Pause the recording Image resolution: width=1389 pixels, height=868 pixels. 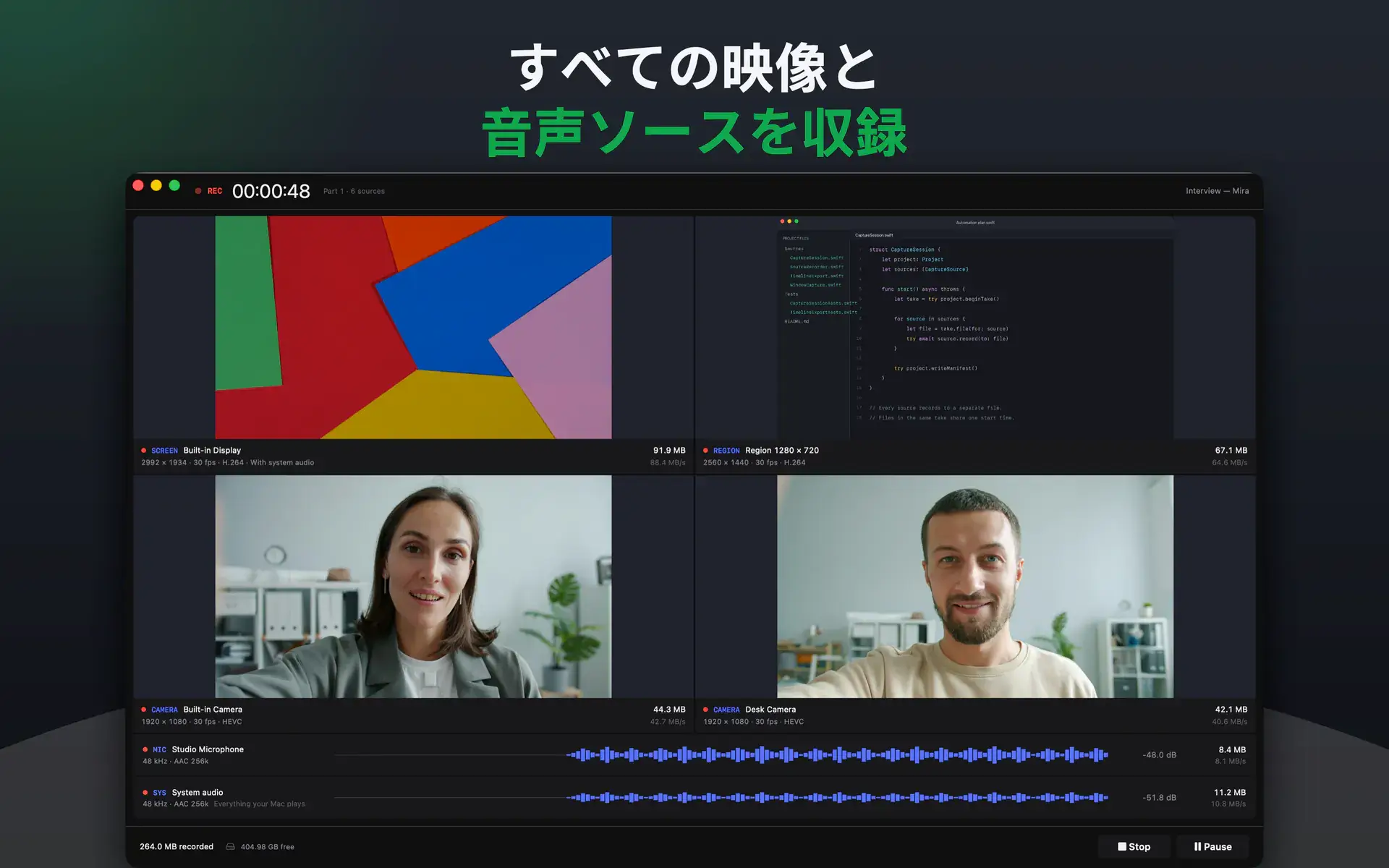(1212, 846)
